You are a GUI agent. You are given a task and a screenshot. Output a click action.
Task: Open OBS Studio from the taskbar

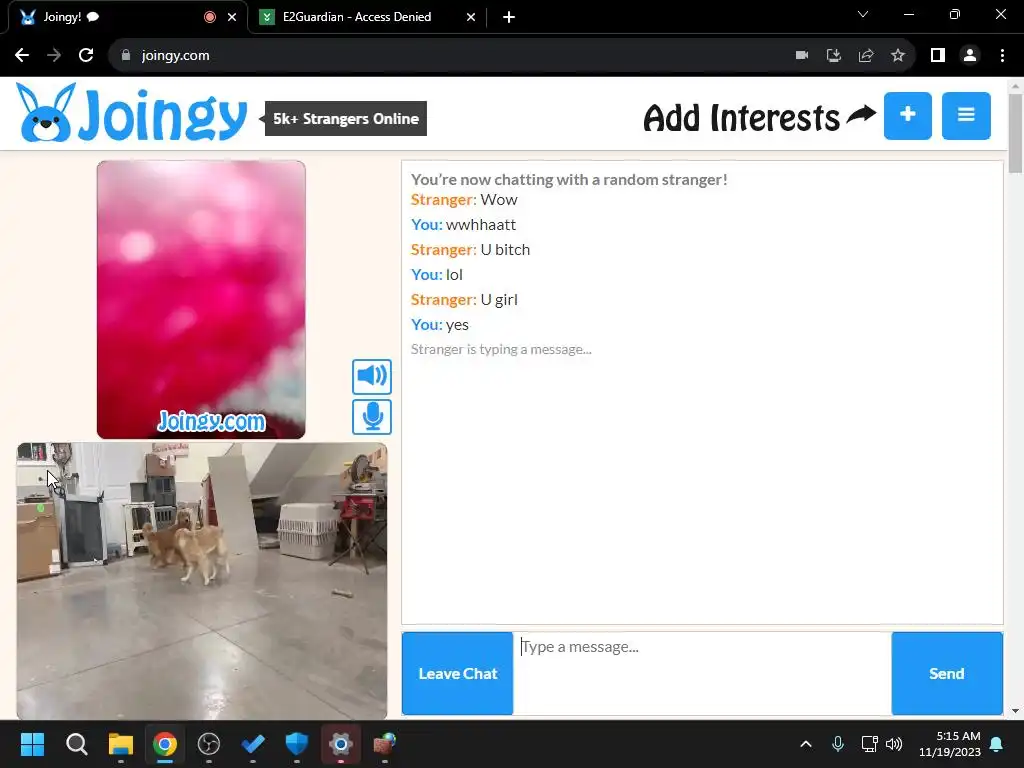click(x=209, y=744)
